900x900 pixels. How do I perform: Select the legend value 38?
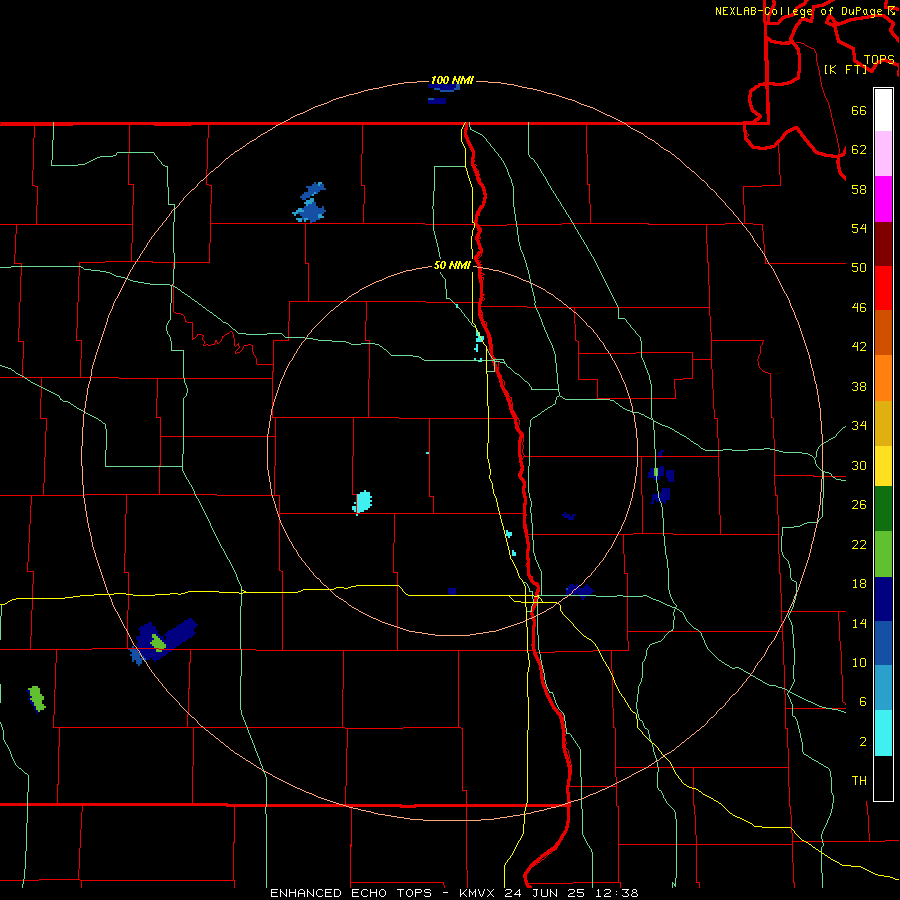point(859,387)
